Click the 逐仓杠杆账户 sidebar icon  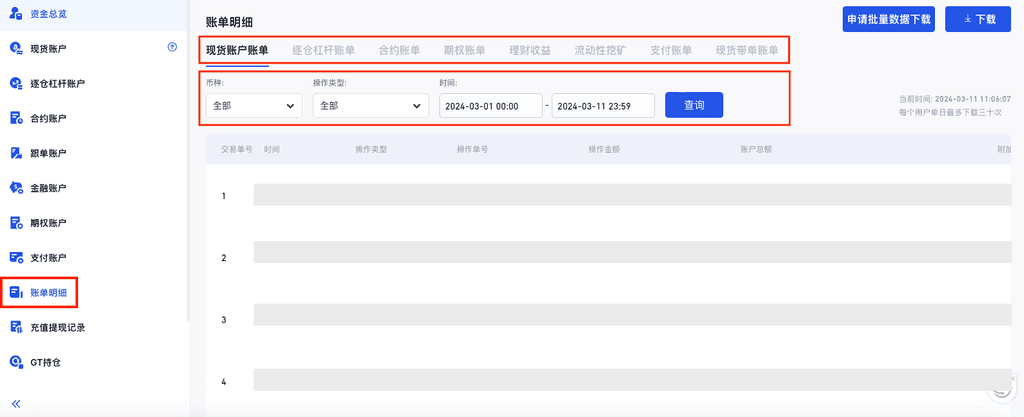pos(16,83)
